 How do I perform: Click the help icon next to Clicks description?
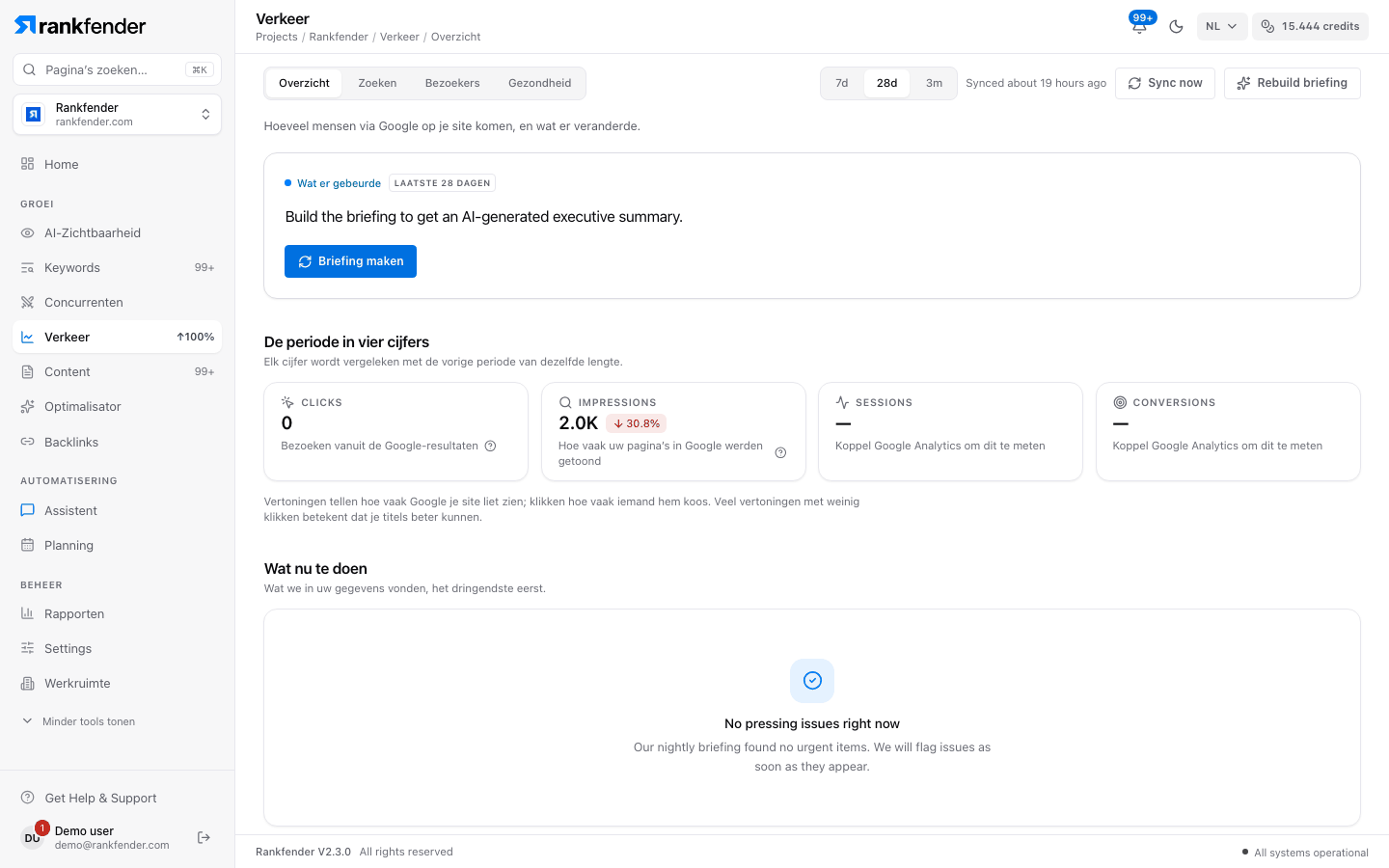click(x=490, y=446)
